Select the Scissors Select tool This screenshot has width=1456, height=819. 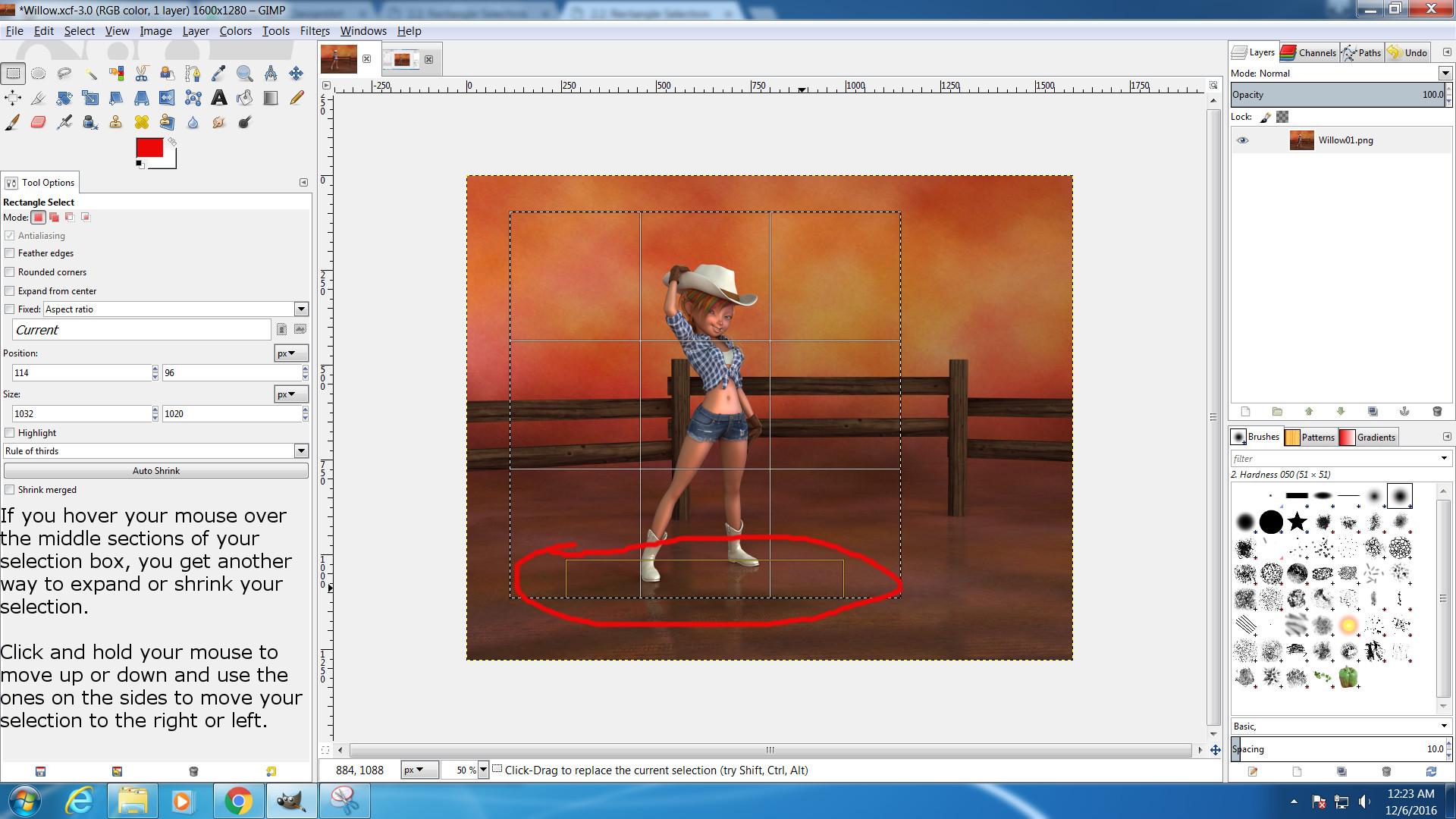[x=142, y=74]
